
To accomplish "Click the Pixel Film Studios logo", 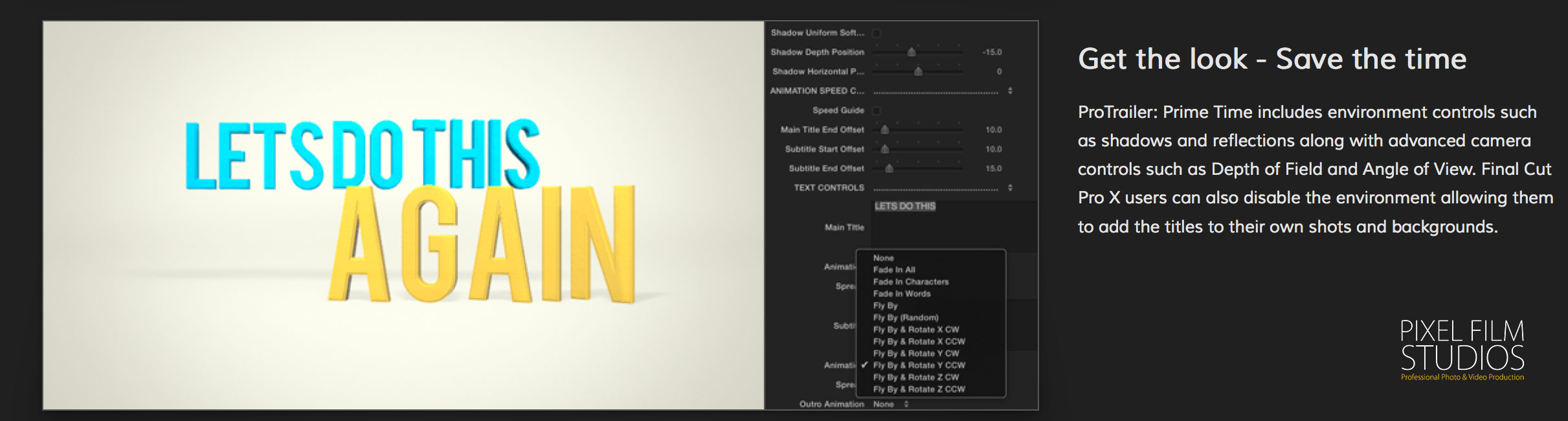I will click(x=1462, y=350).
